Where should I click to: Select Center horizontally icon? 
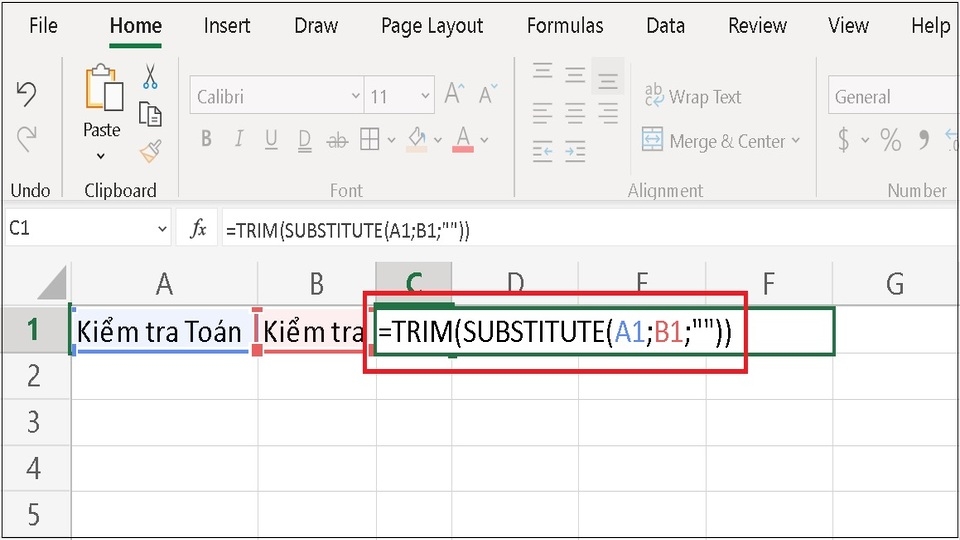575,113
